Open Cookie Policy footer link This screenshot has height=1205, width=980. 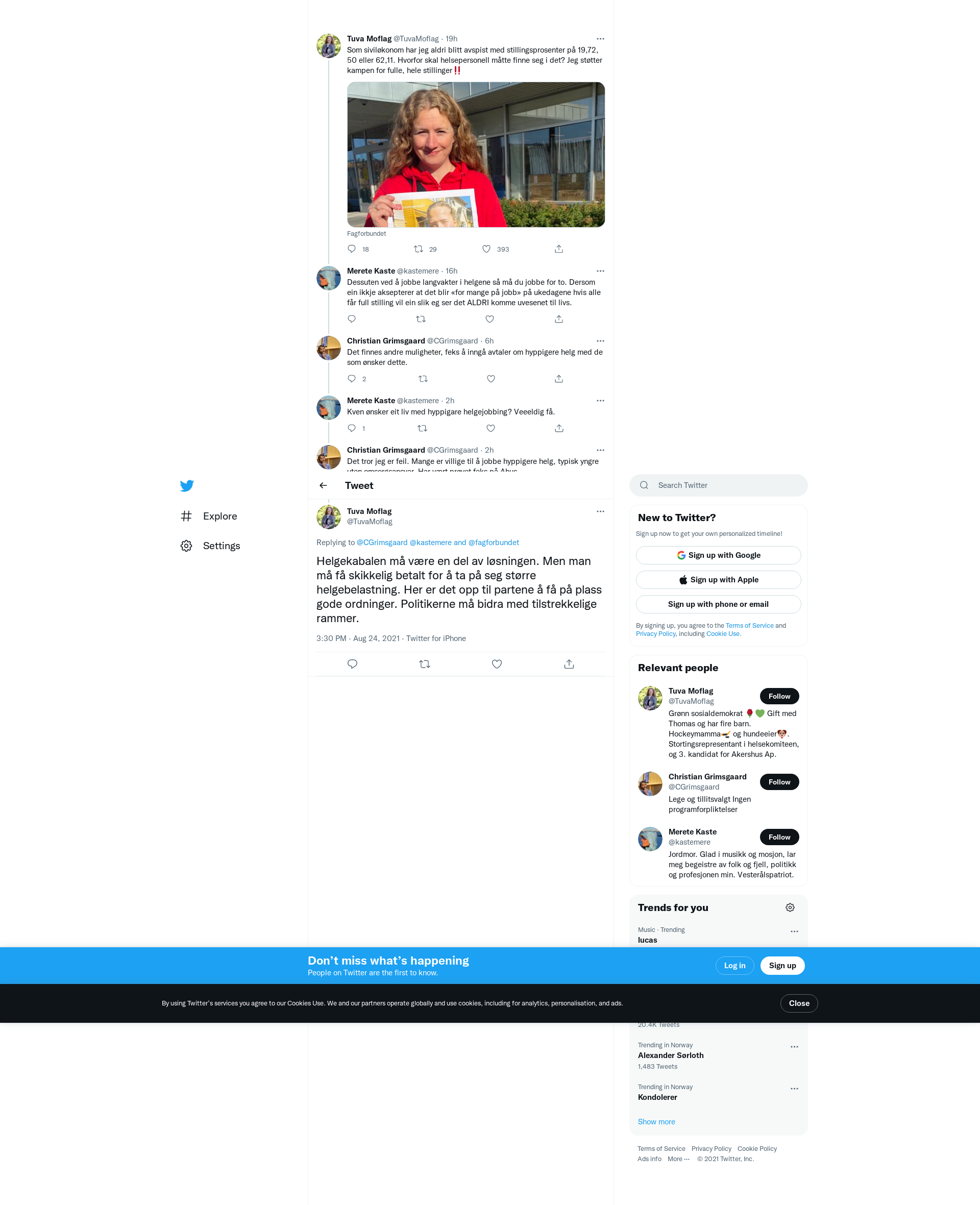757,1148
